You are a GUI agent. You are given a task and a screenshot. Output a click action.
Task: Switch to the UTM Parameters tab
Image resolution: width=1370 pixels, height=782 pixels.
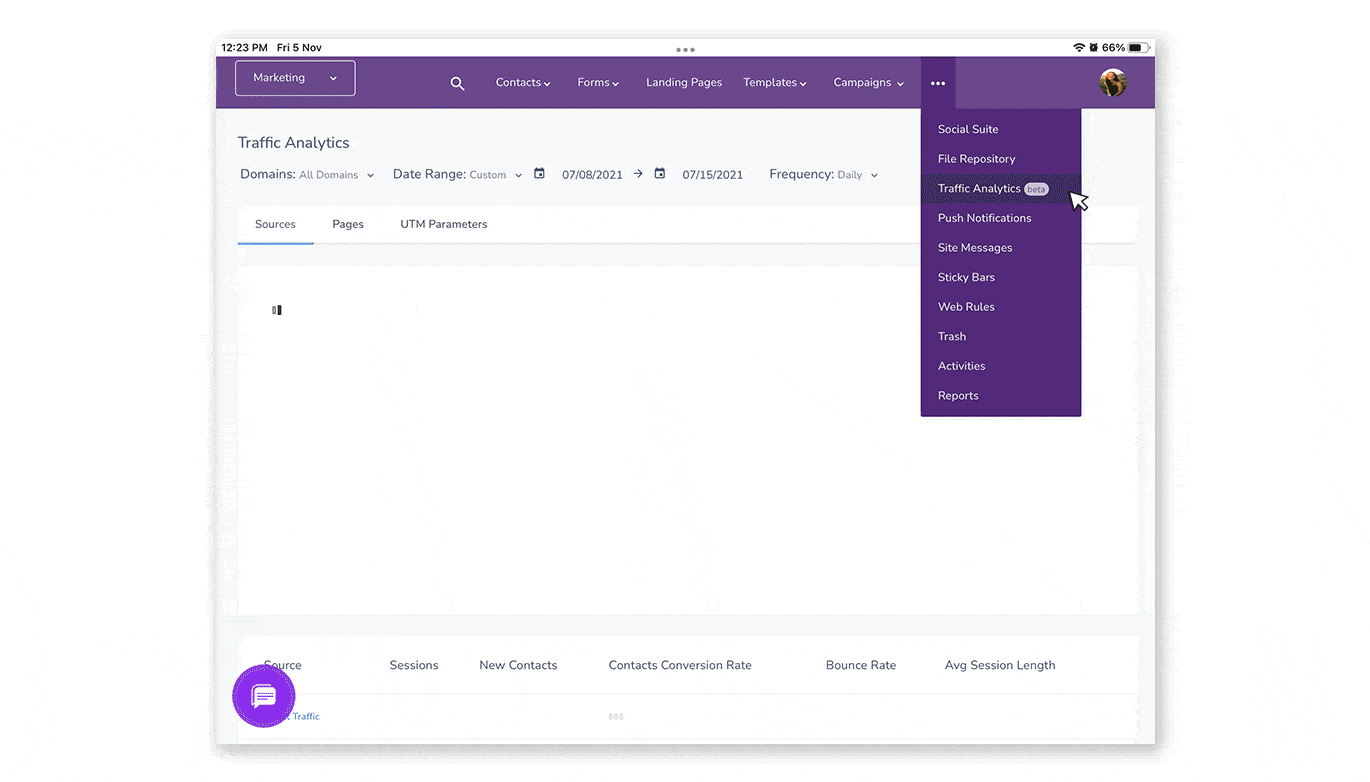(x=444, y=224)
